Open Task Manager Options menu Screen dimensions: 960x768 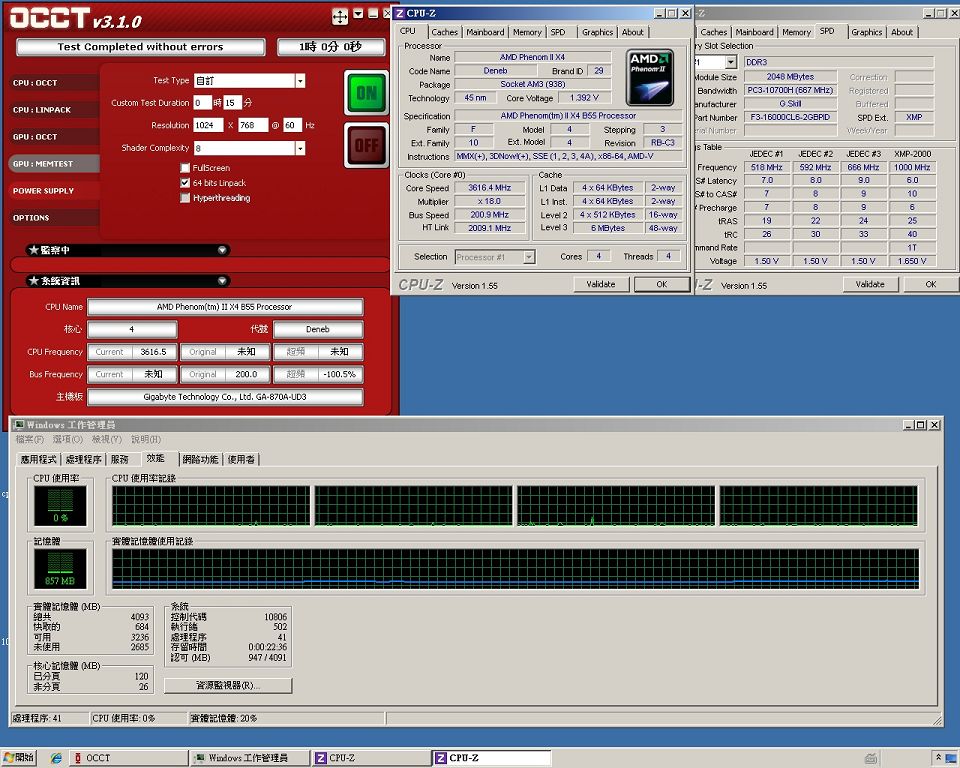pos(67,439)
